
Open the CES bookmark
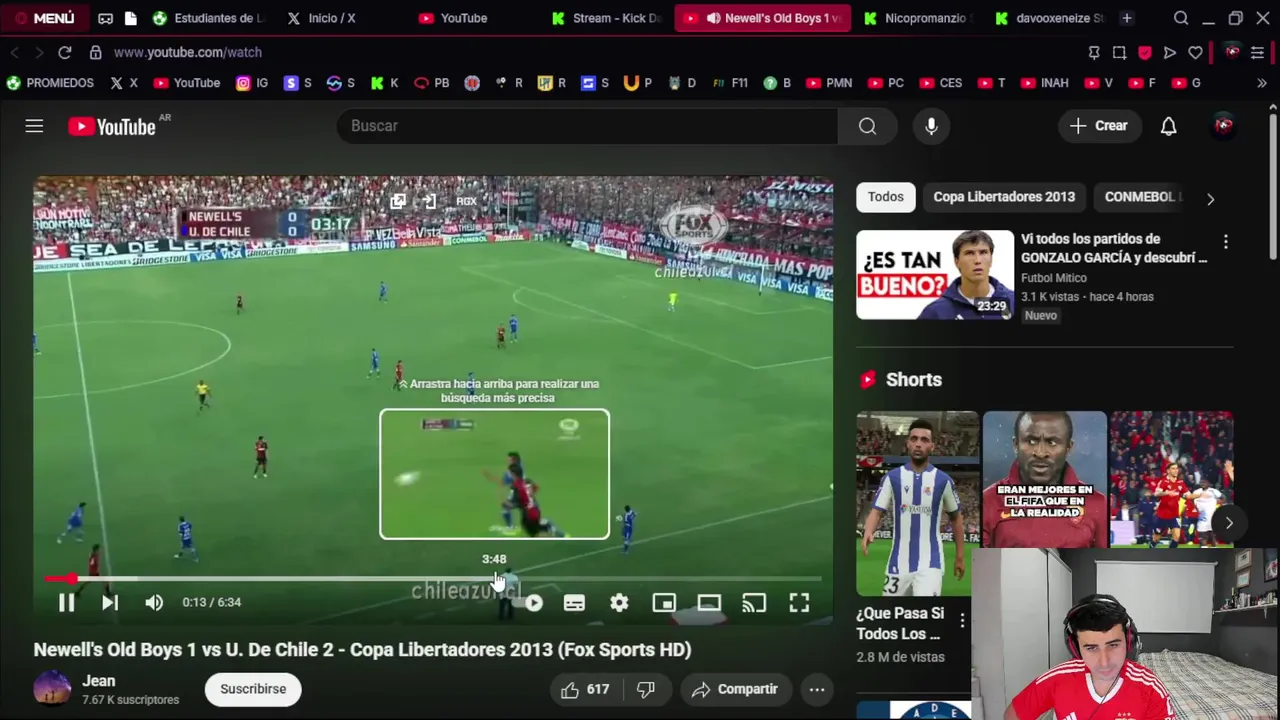pos(941,83)
